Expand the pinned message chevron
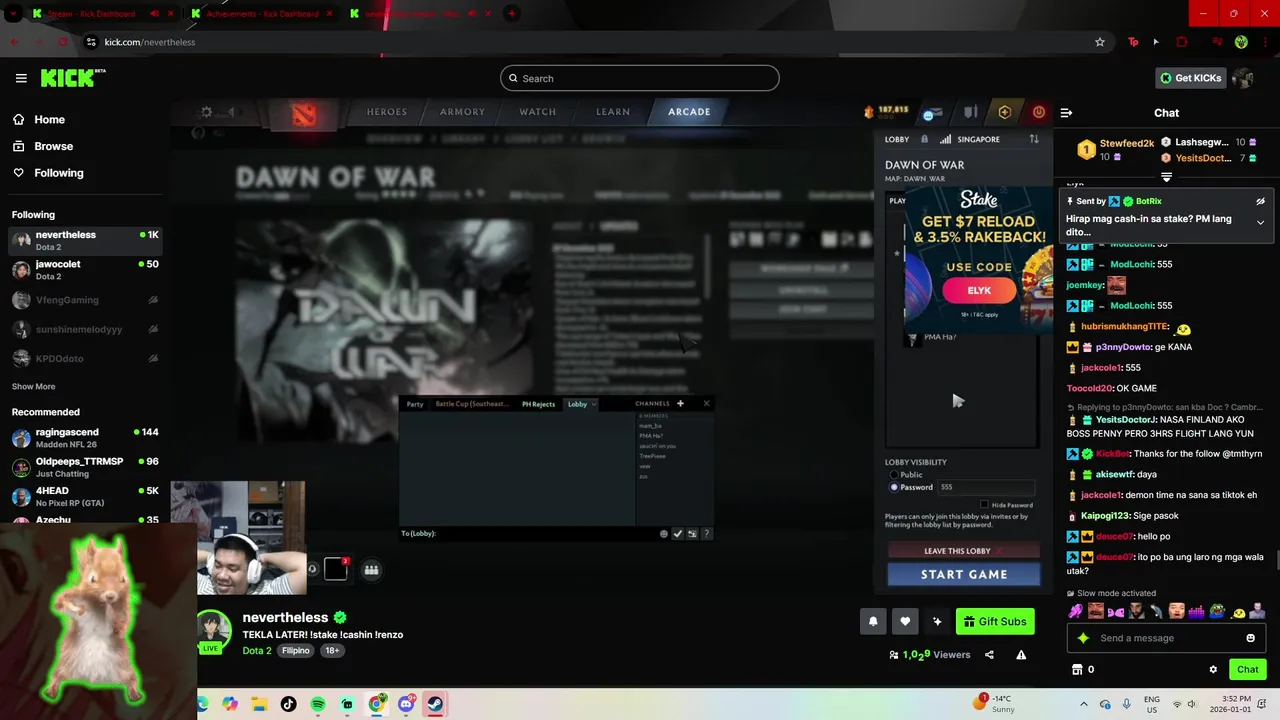The width and height of the screenshot is (1280, 720). [1260, 222]
